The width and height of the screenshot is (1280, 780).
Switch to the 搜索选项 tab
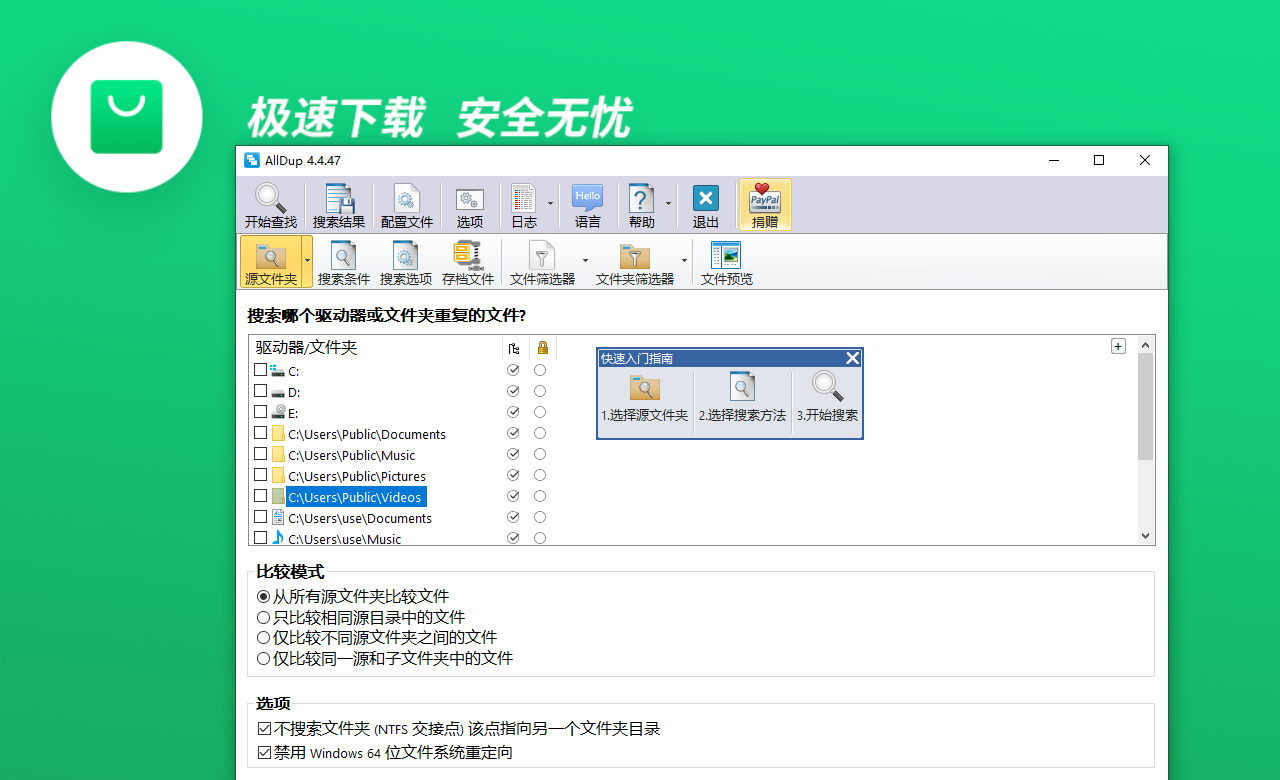(406, 261)
